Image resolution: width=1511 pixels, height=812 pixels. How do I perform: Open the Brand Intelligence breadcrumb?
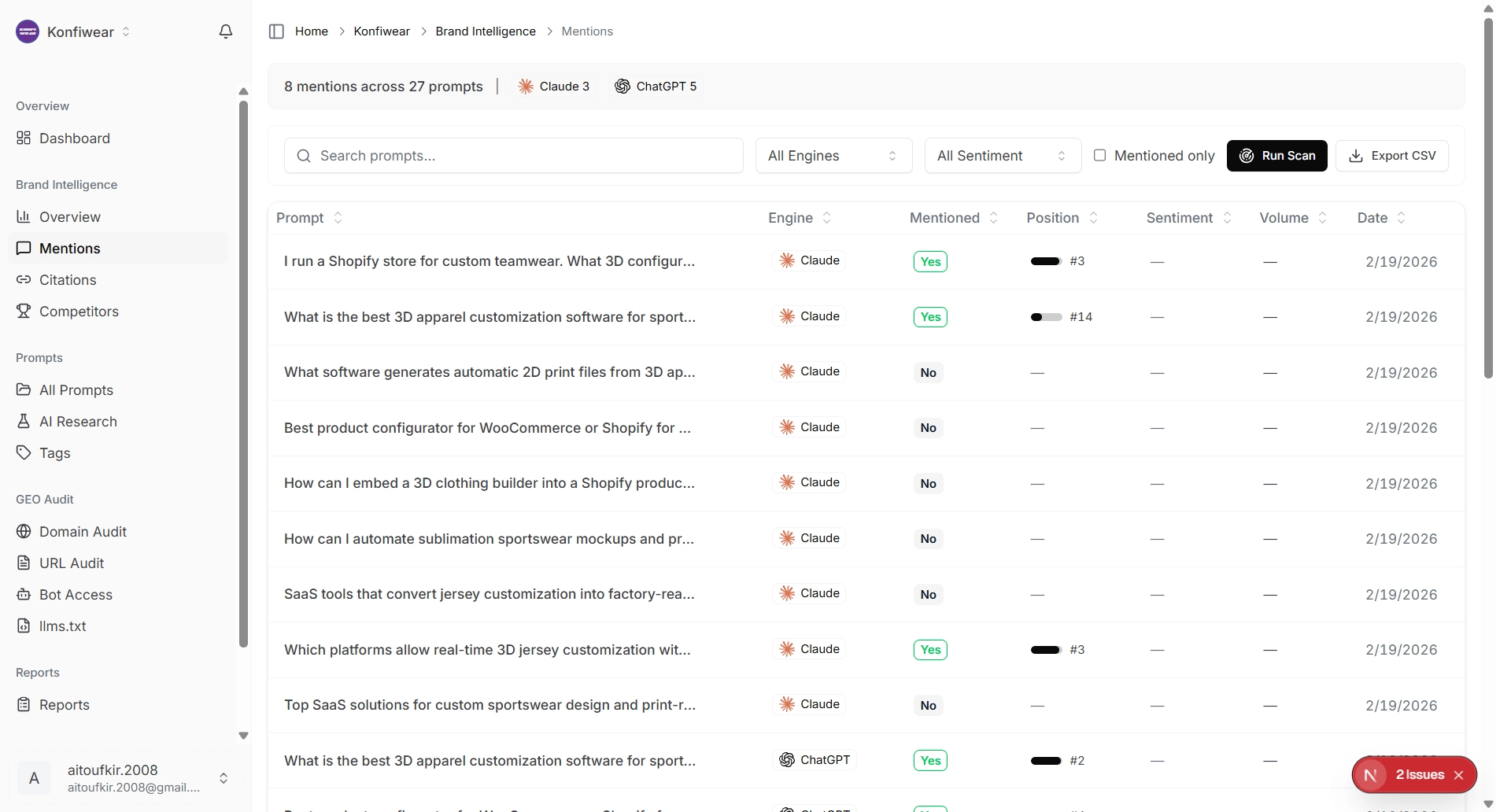point(486,31)
